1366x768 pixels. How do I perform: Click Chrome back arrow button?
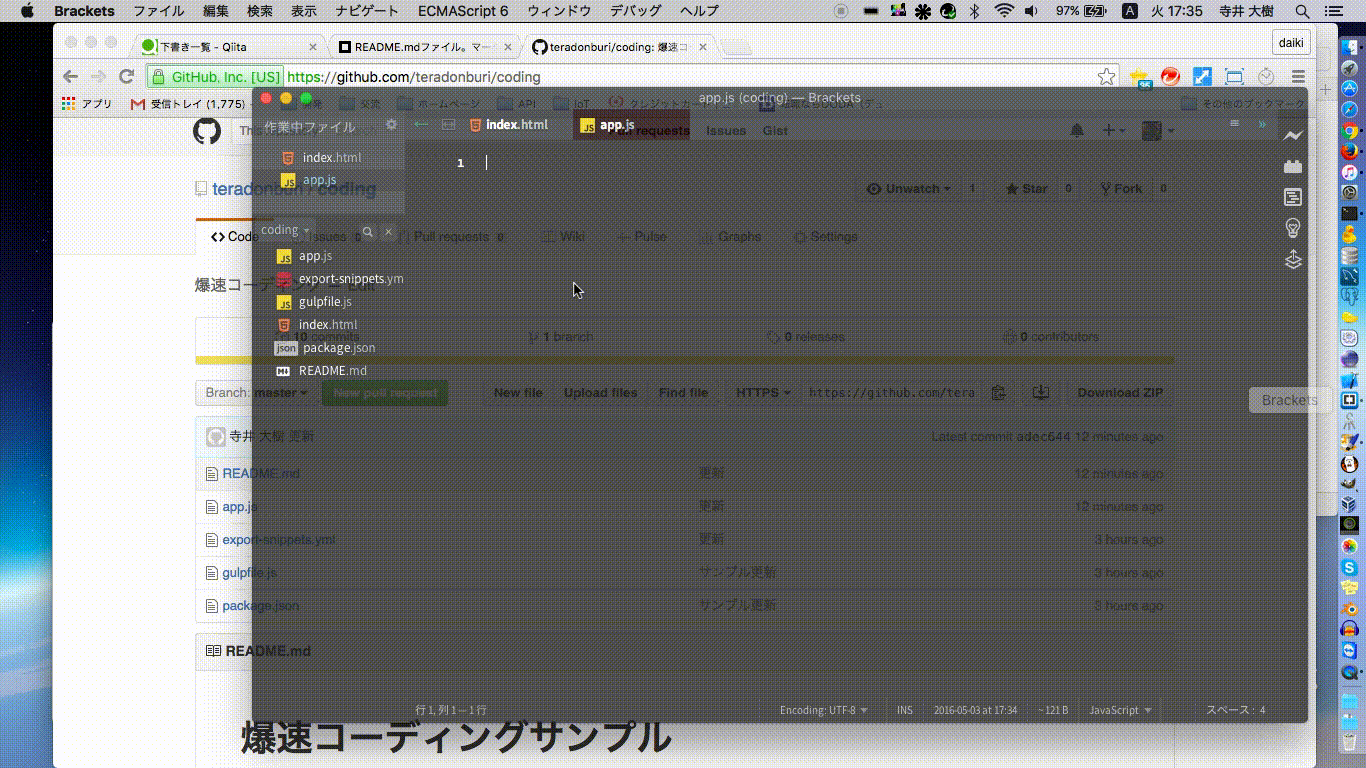70,76
